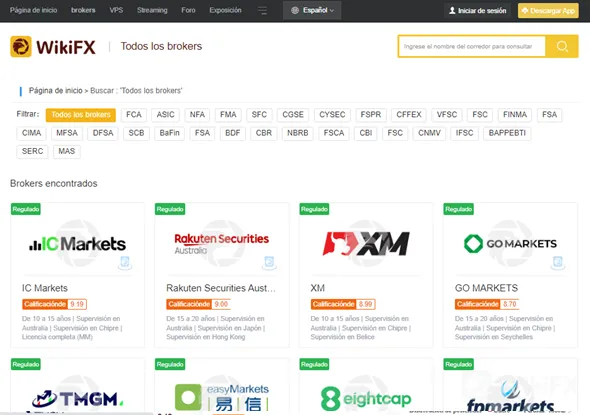Filter brokers by SCB
The width and height of the screenshot is (590, 415).
click(136, 133)
